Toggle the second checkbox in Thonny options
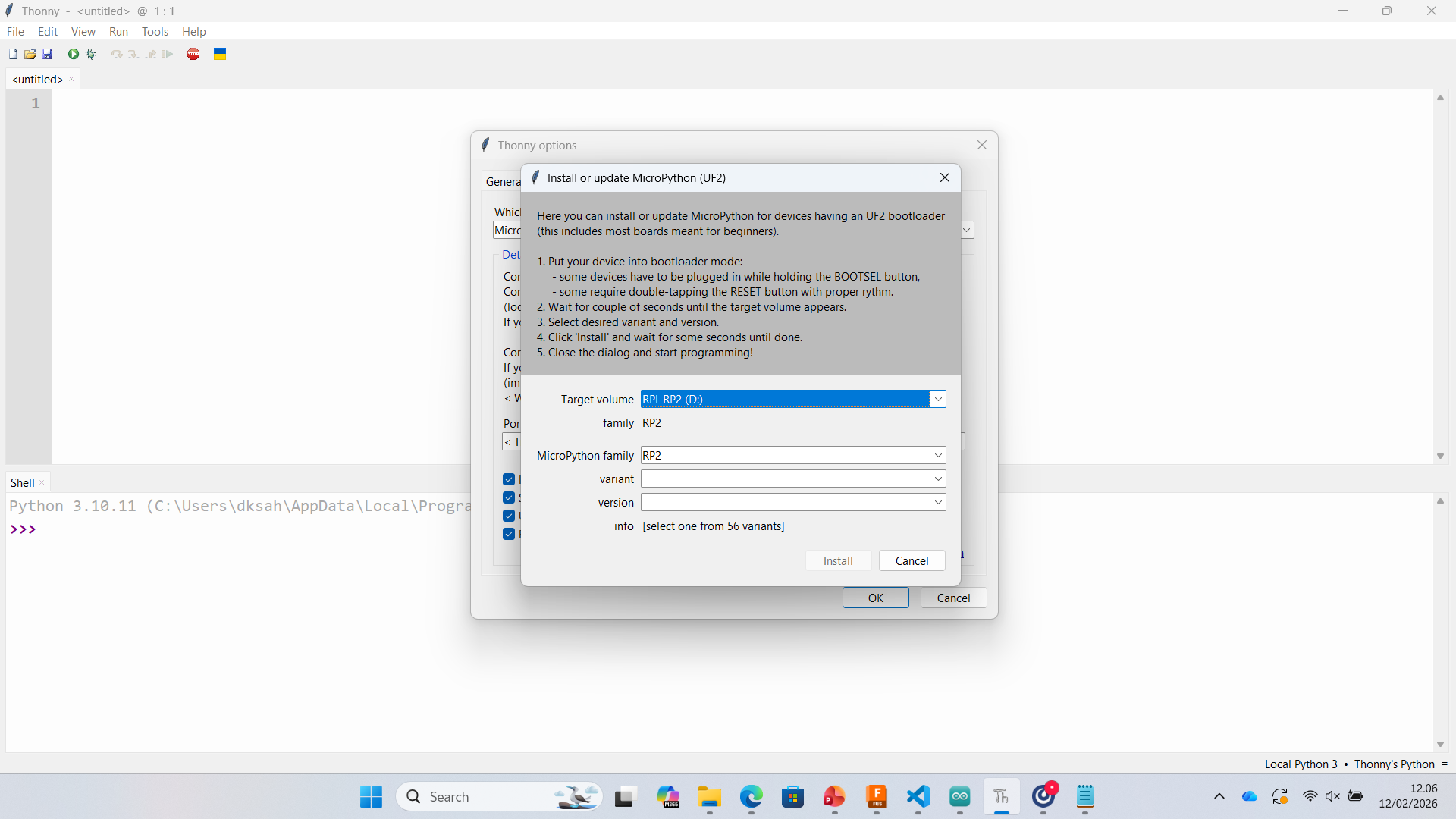Viewport: 1456px width, 819px height. [x=509, y=497]
